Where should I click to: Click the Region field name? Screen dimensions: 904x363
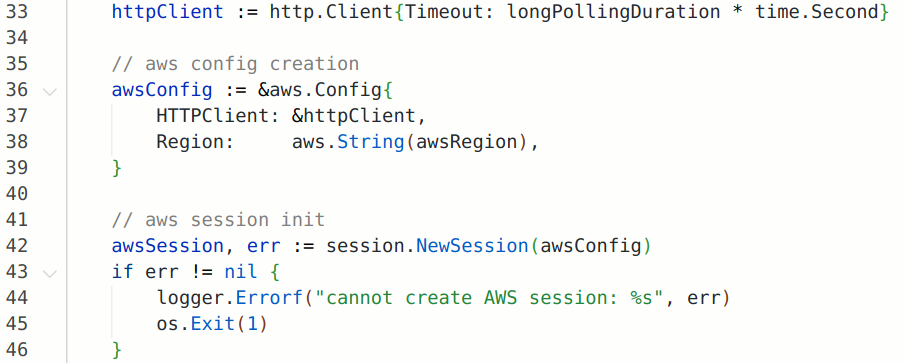(190, 141)
